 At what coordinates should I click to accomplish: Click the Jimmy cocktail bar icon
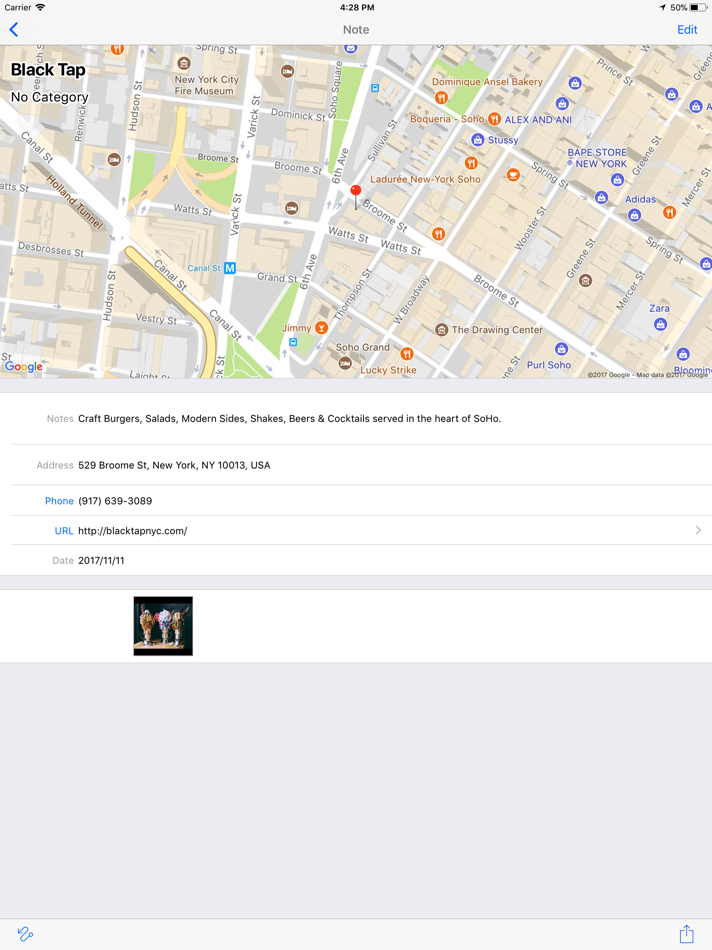point(321,328)
